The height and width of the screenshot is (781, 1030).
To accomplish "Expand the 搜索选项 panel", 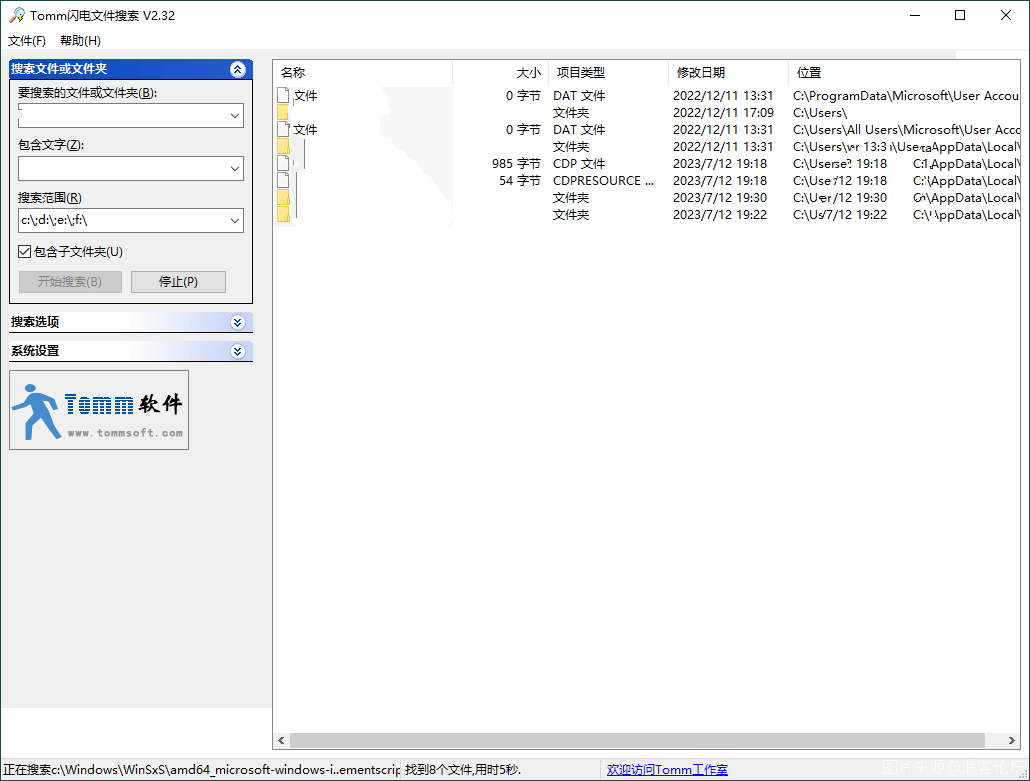I will click(x=237, y=322).
